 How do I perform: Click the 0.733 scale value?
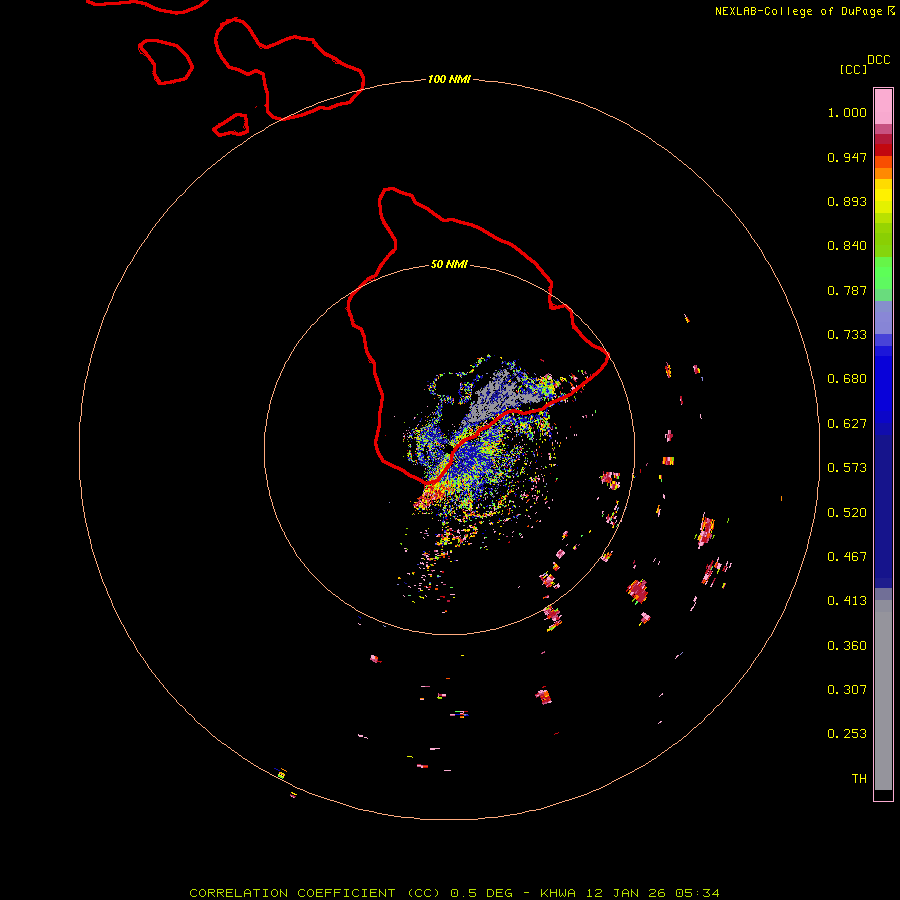click(847, 335)
